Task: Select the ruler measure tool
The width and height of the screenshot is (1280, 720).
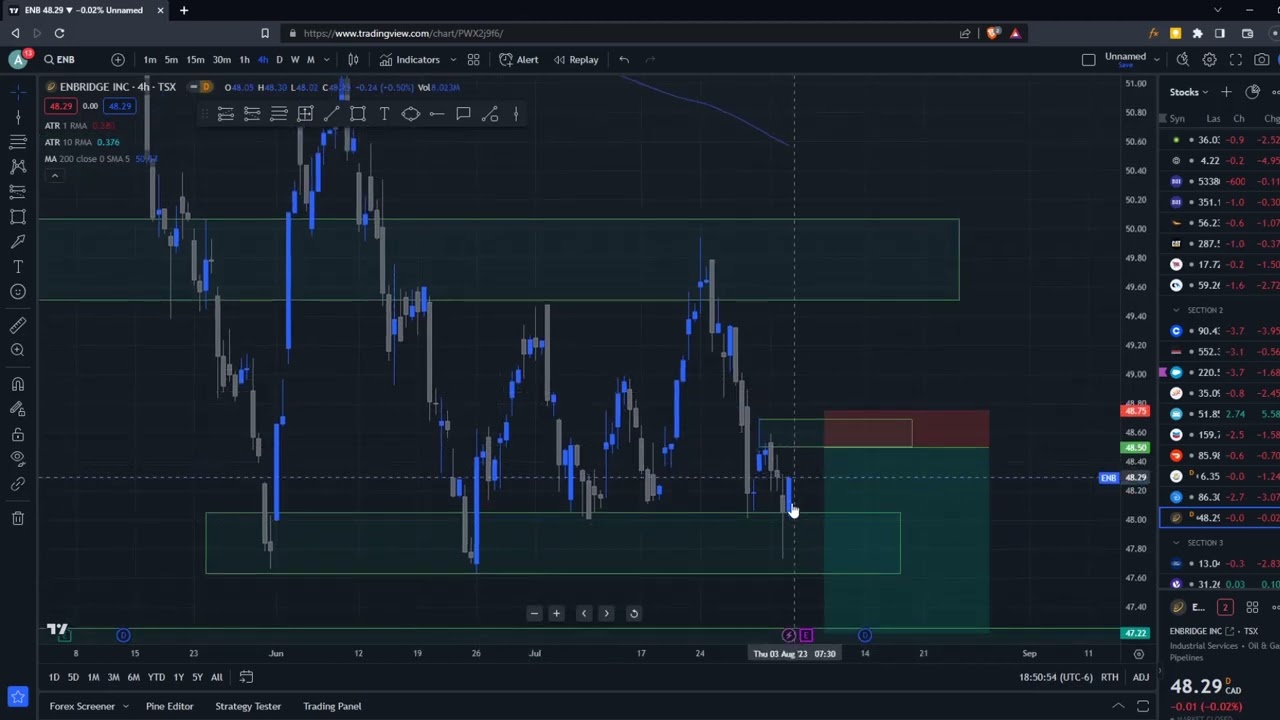Action: pyautogui.click(x=18, y=325)
